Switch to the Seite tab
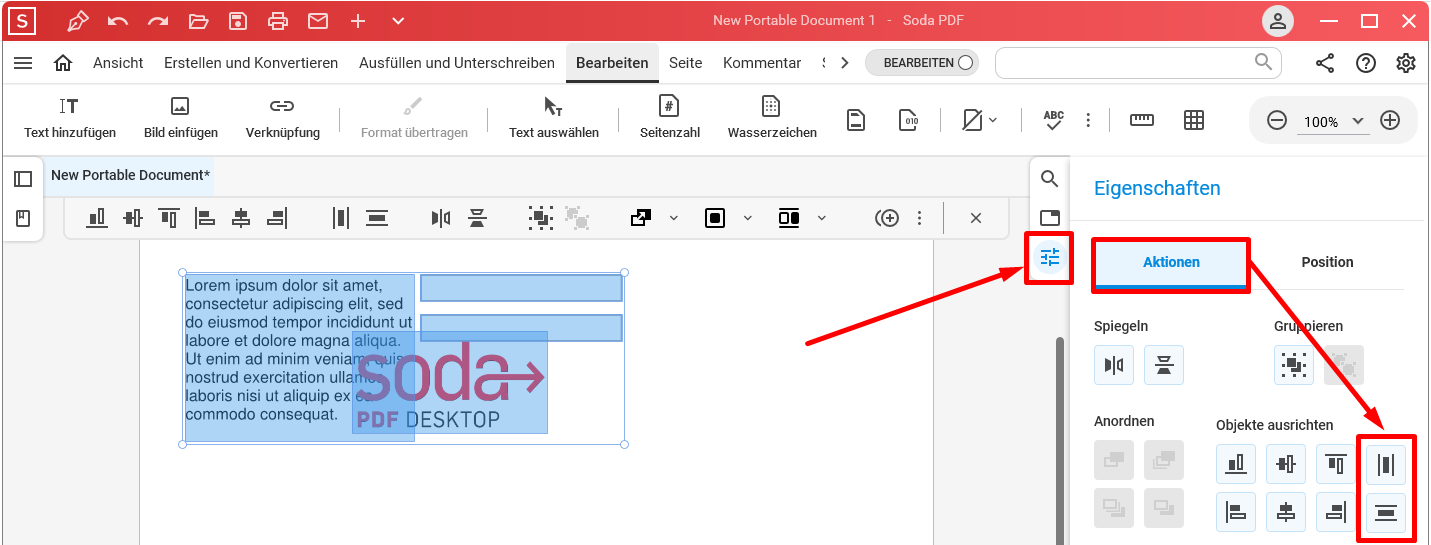 click(x=686, y=63)
